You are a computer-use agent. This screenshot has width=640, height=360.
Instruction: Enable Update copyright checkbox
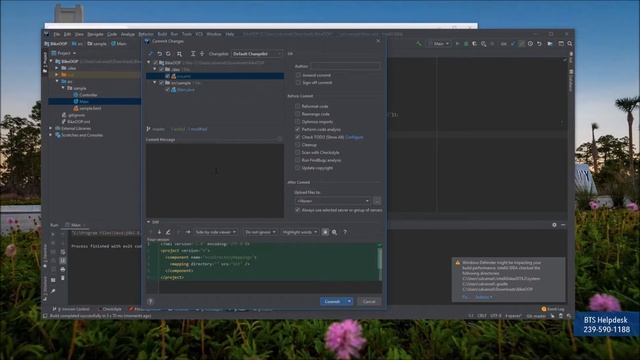[x=298, y=168]
